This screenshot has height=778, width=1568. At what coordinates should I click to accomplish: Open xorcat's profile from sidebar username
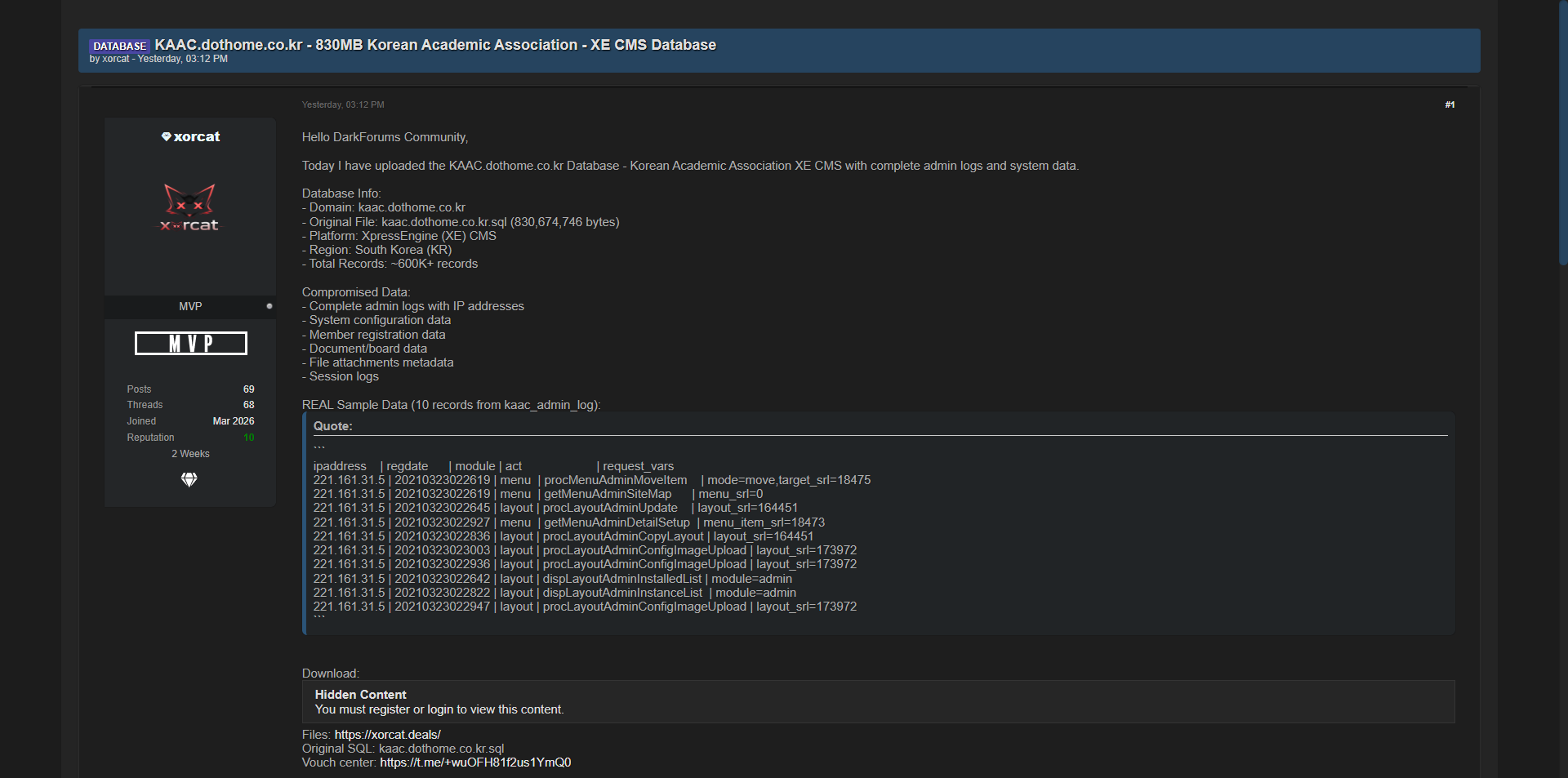pyautogui.click(x=197, y=137)
